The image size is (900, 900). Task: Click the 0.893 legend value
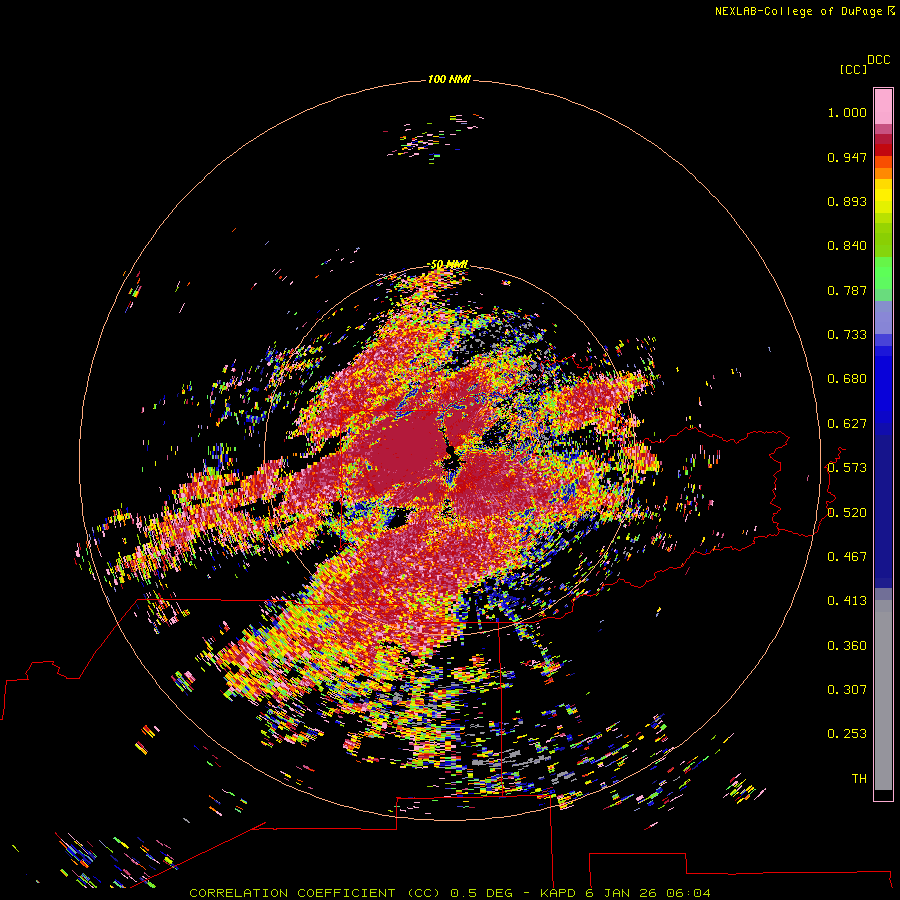pyautogui.click(x=847, y=201)
